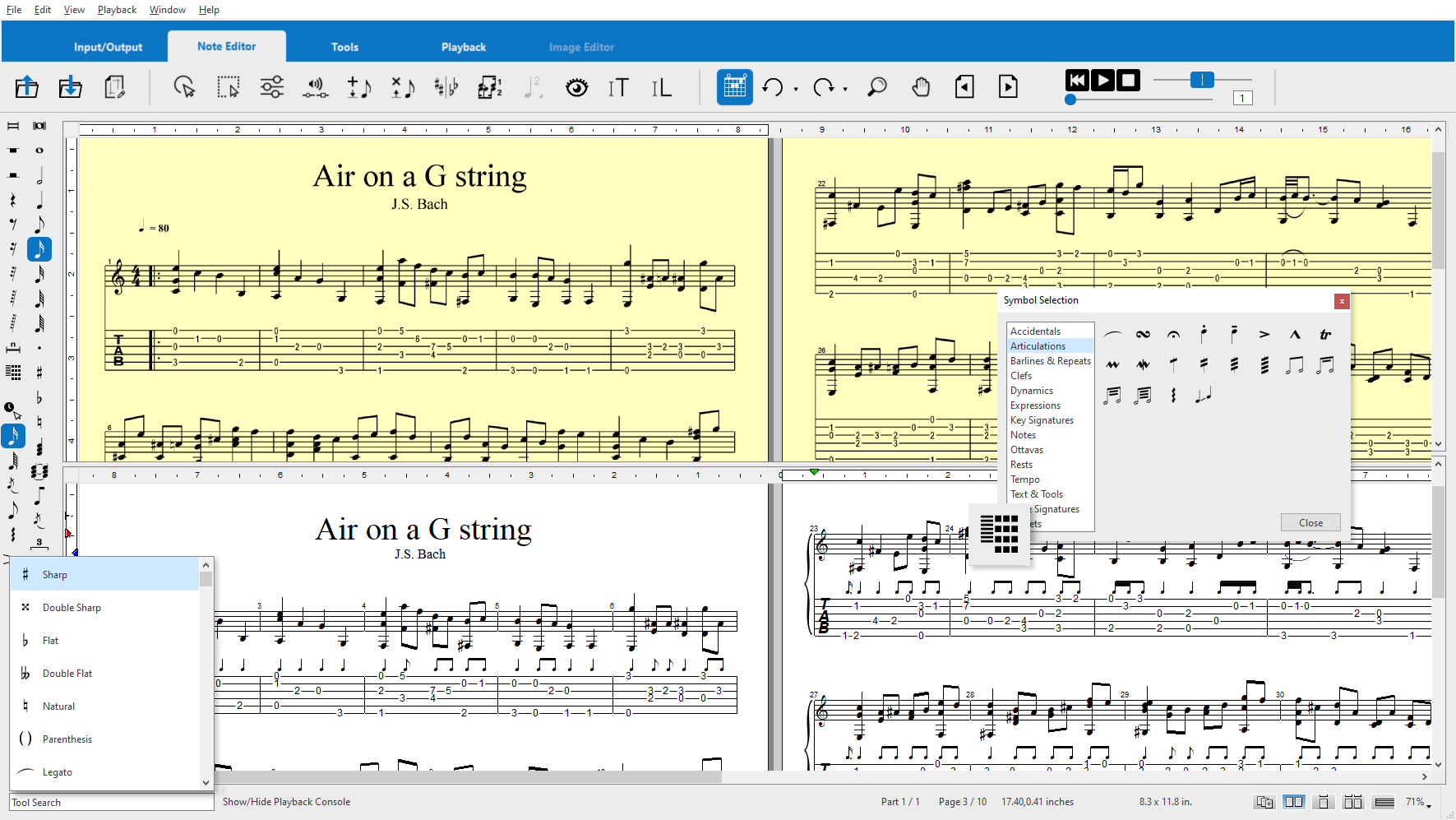This screenshot has height=820, width=1456.
Task: Choose Sharp in the tool search list
Action: point(105,575)
